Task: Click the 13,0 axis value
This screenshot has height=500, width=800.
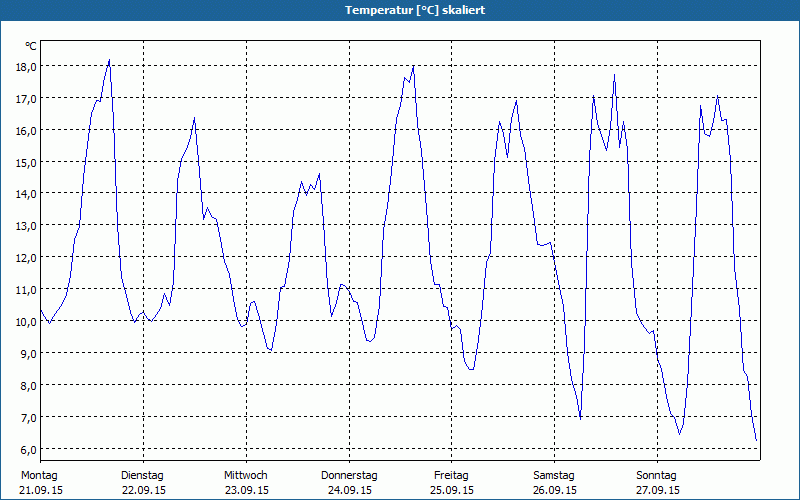Action: click(x=26, y=226)
